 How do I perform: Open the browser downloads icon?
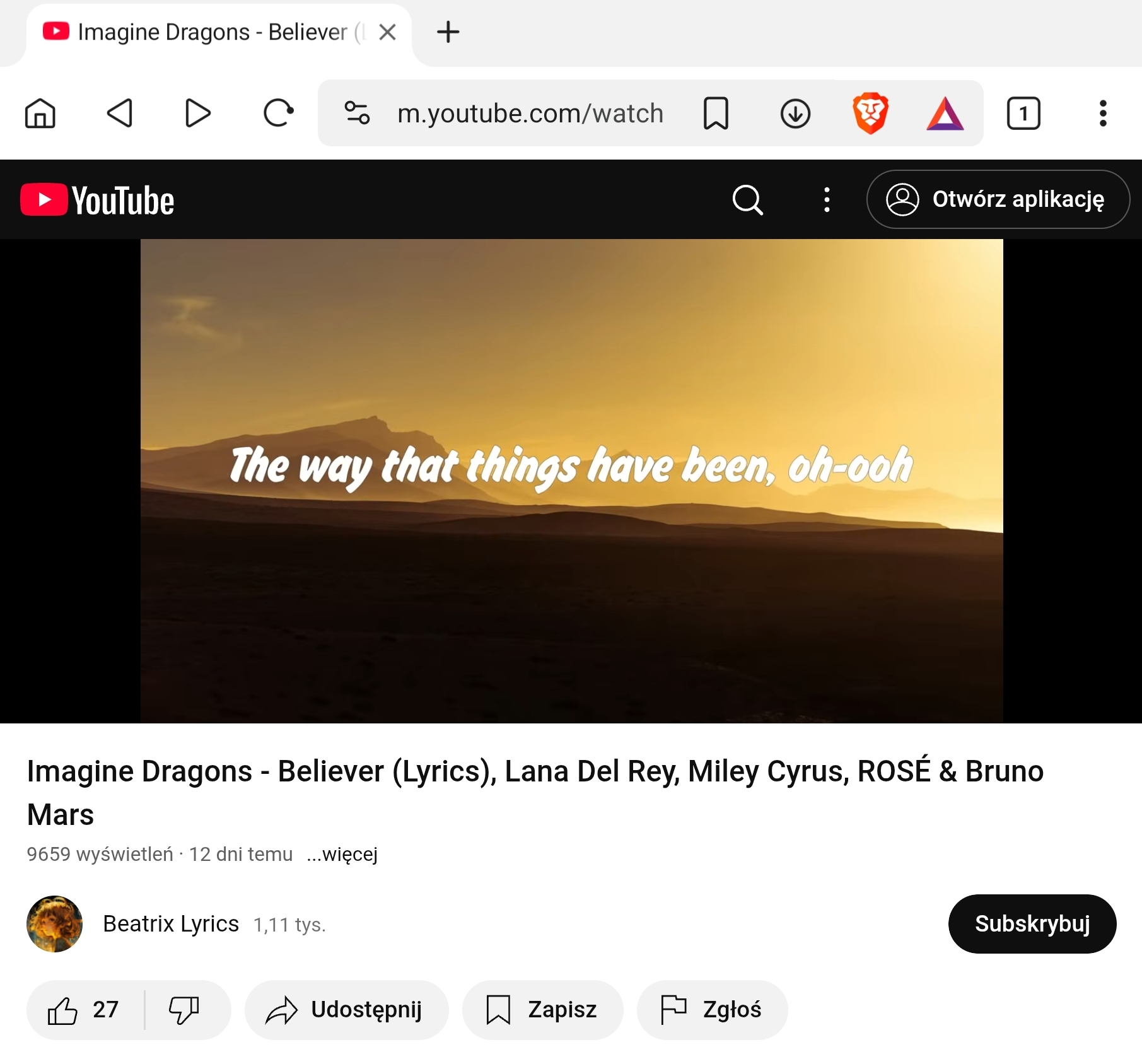[795, 114]
